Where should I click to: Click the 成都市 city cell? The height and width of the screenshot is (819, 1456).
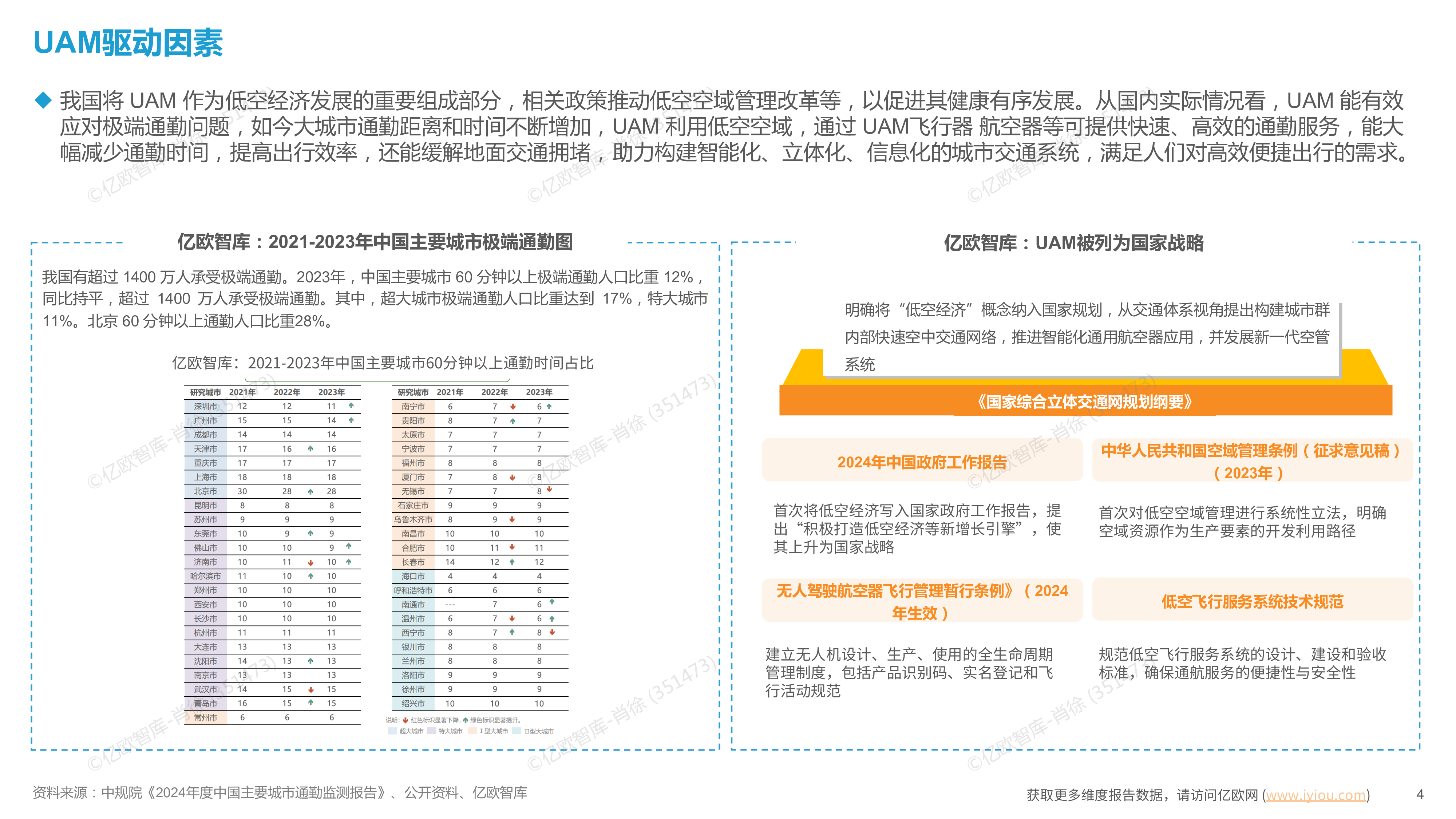click(x=205, y=435)
